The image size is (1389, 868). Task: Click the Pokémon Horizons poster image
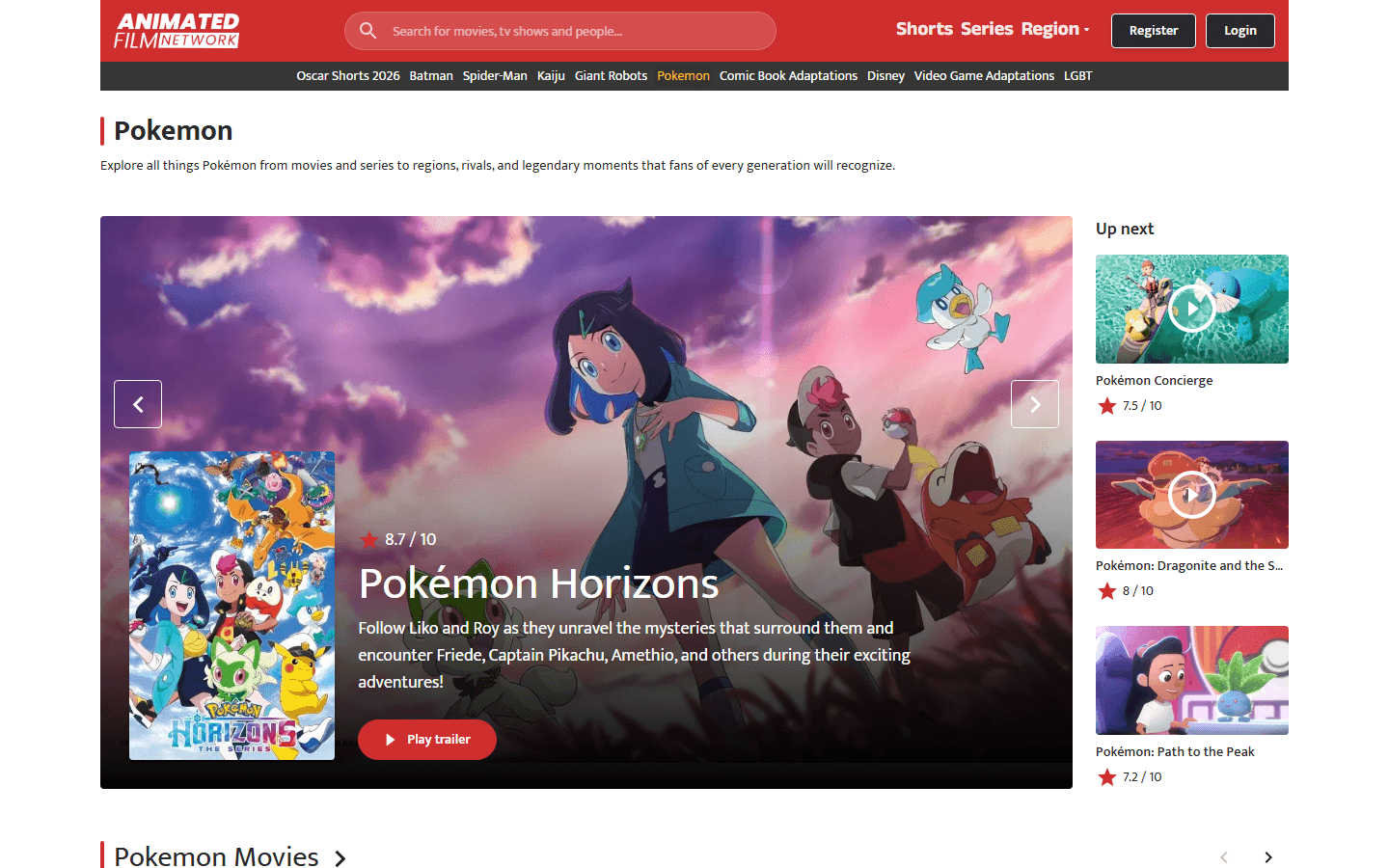(232, 606)
